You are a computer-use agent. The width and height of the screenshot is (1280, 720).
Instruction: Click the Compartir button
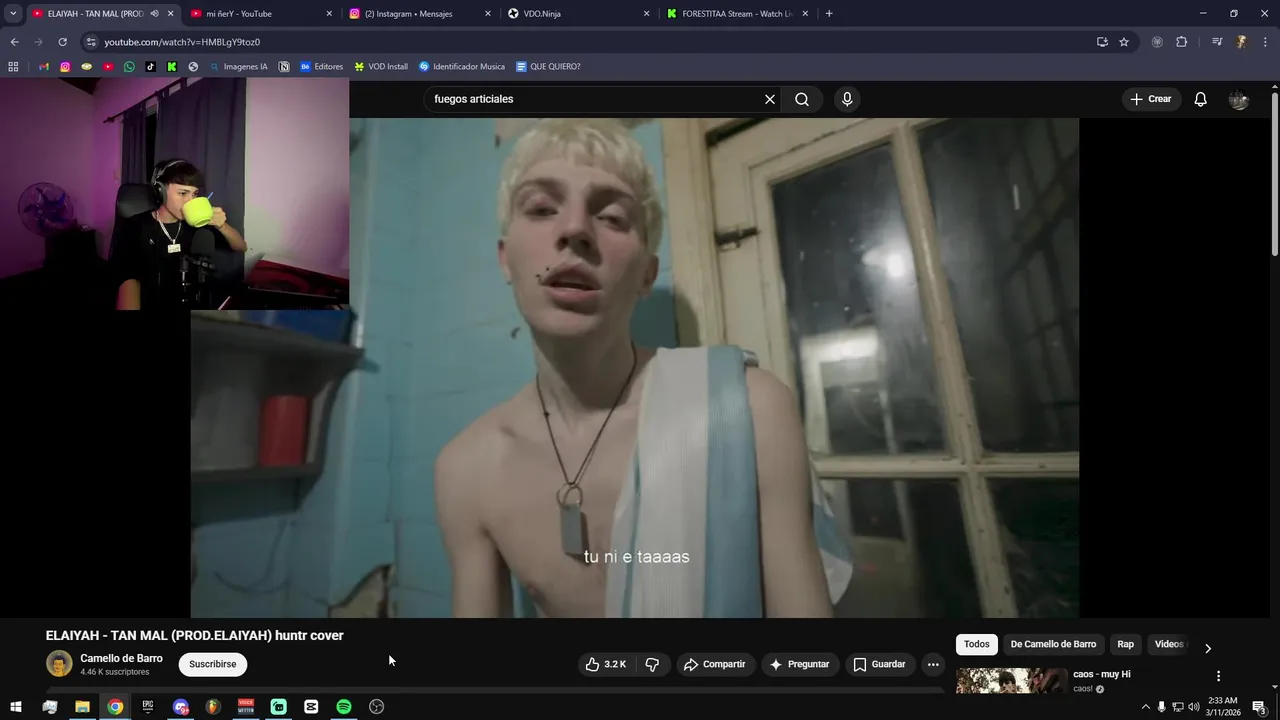[x=714, y=664]
